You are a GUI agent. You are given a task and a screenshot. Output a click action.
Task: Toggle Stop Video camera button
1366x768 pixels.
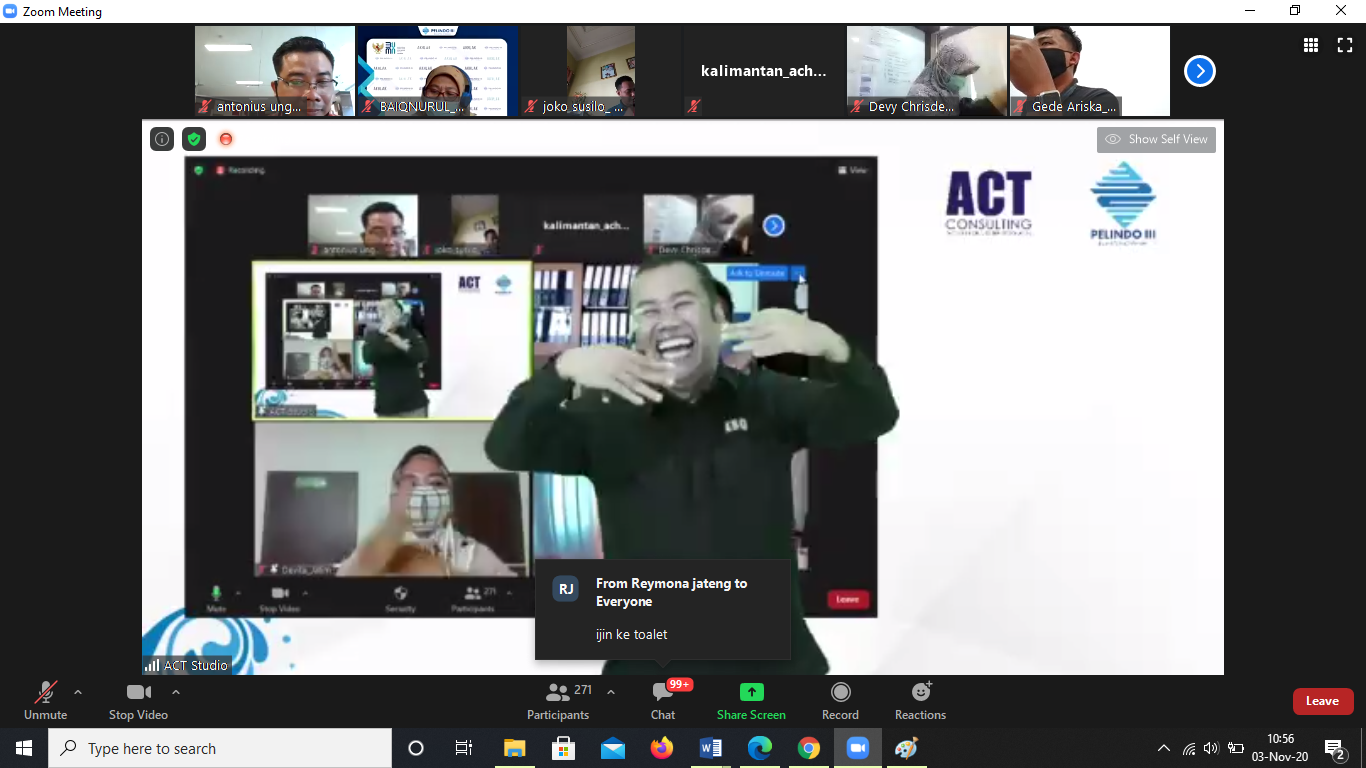138,700
